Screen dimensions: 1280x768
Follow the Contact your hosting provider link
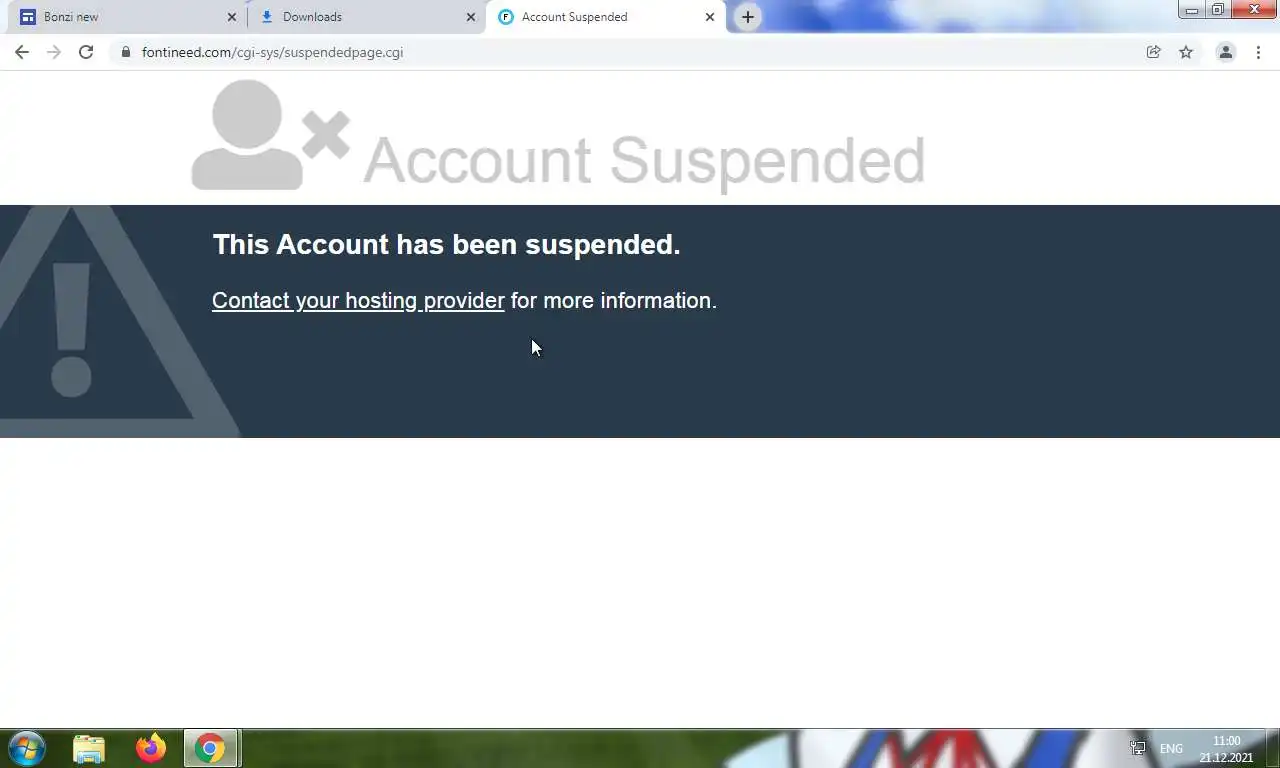click(x=358, y=300)
